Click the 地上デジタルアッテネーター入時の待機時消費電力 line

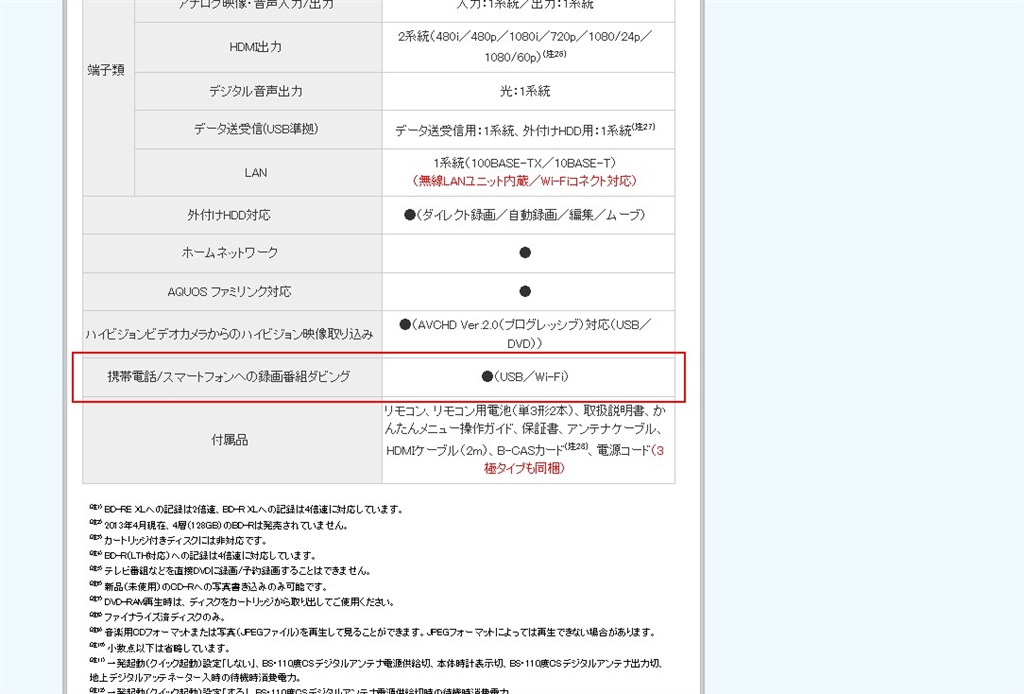196,678
